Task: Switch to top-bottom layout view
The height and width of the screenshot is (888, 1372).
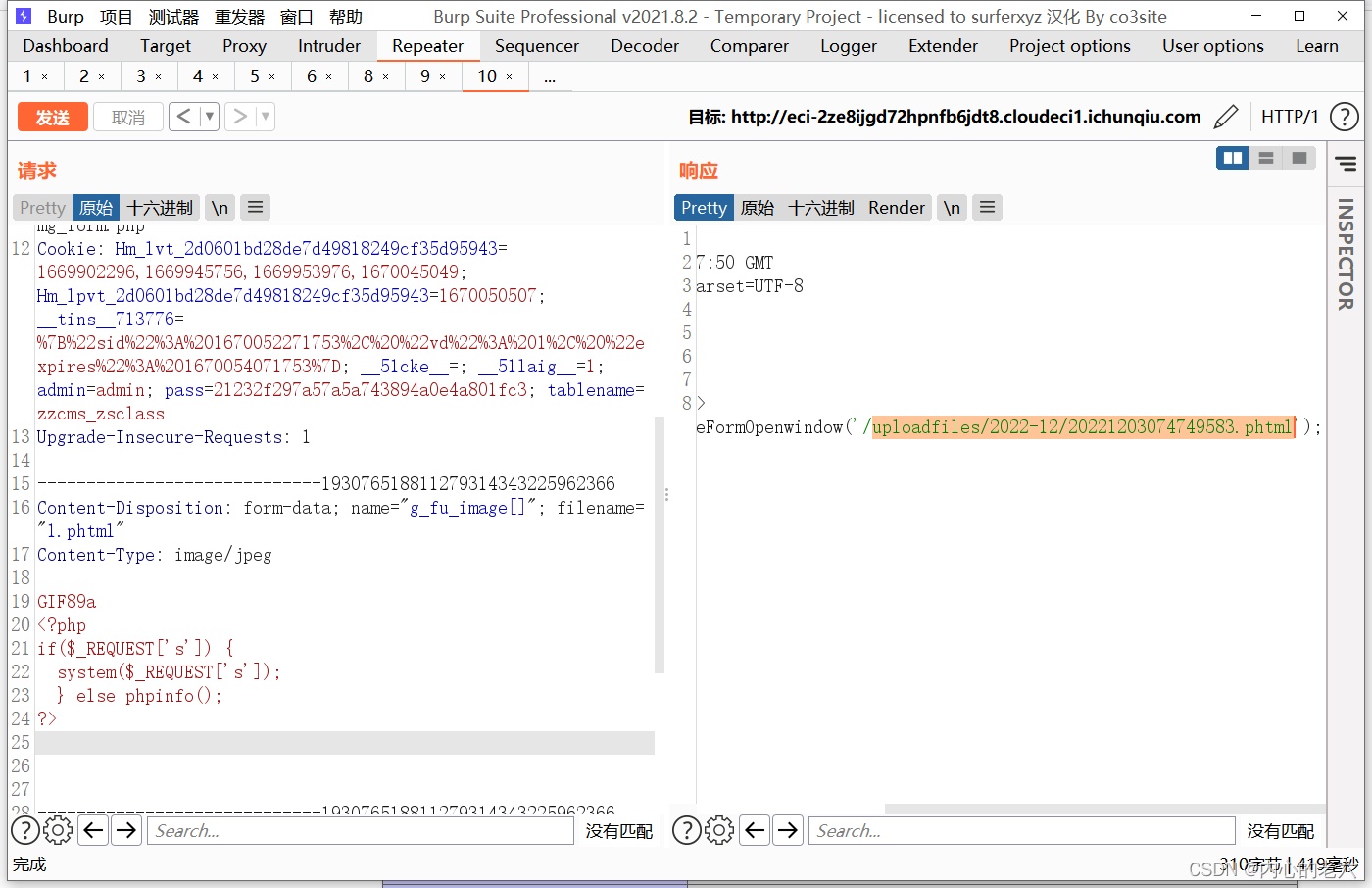Action: click(x=1266, y=158)
